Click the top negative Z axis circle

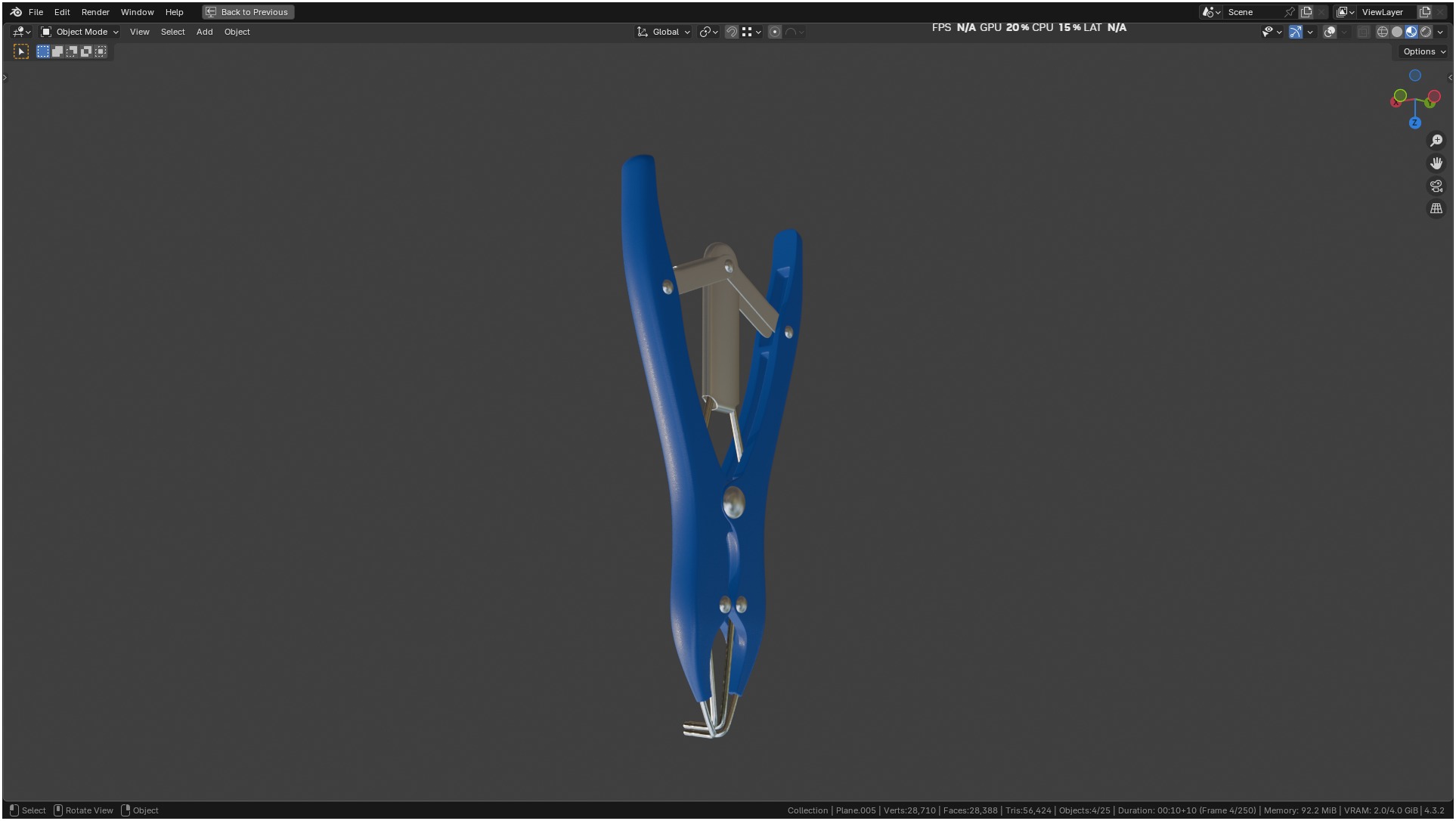coord(1415,76)
